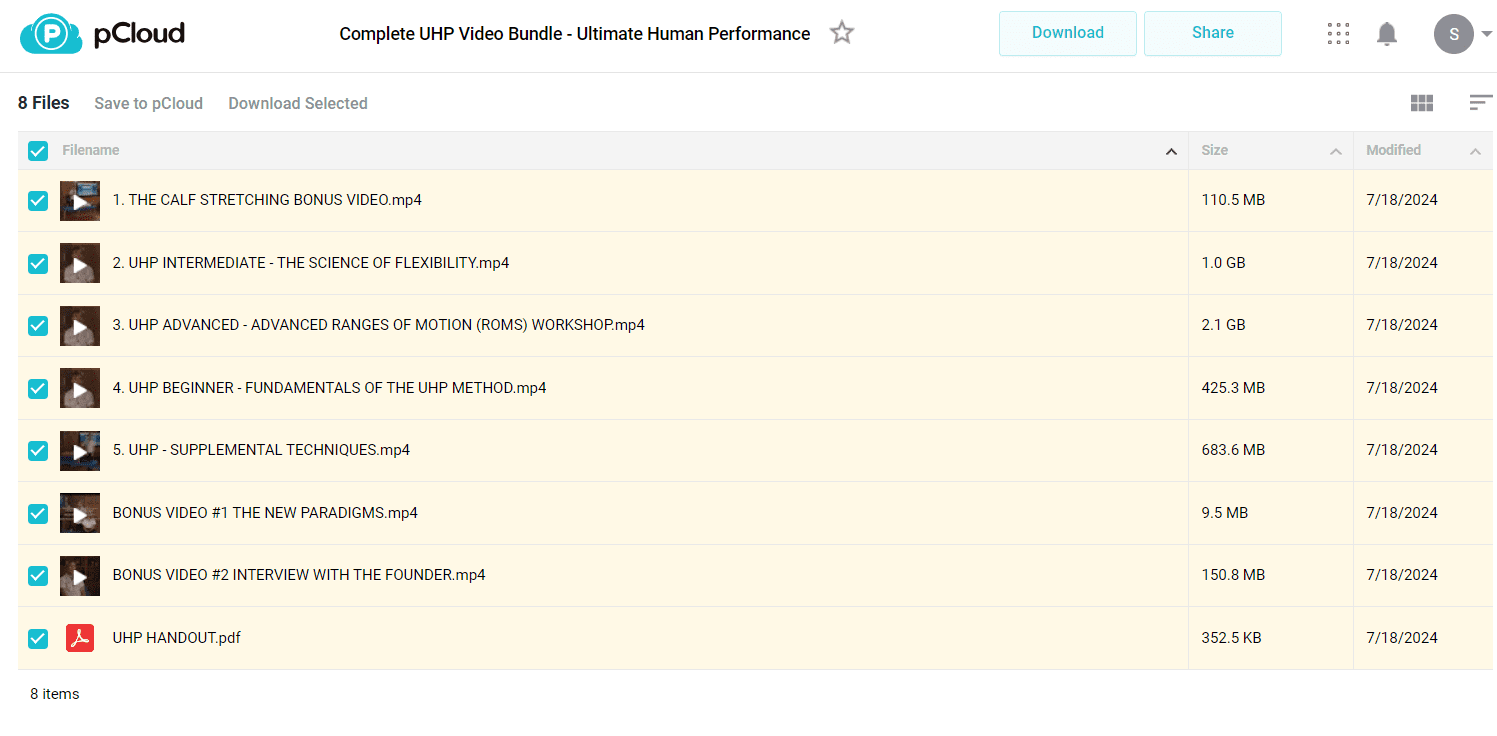Play the Calf Stretching Bonus Video thumbnail
Viewport: 1497px width, 736px height.
80,201
